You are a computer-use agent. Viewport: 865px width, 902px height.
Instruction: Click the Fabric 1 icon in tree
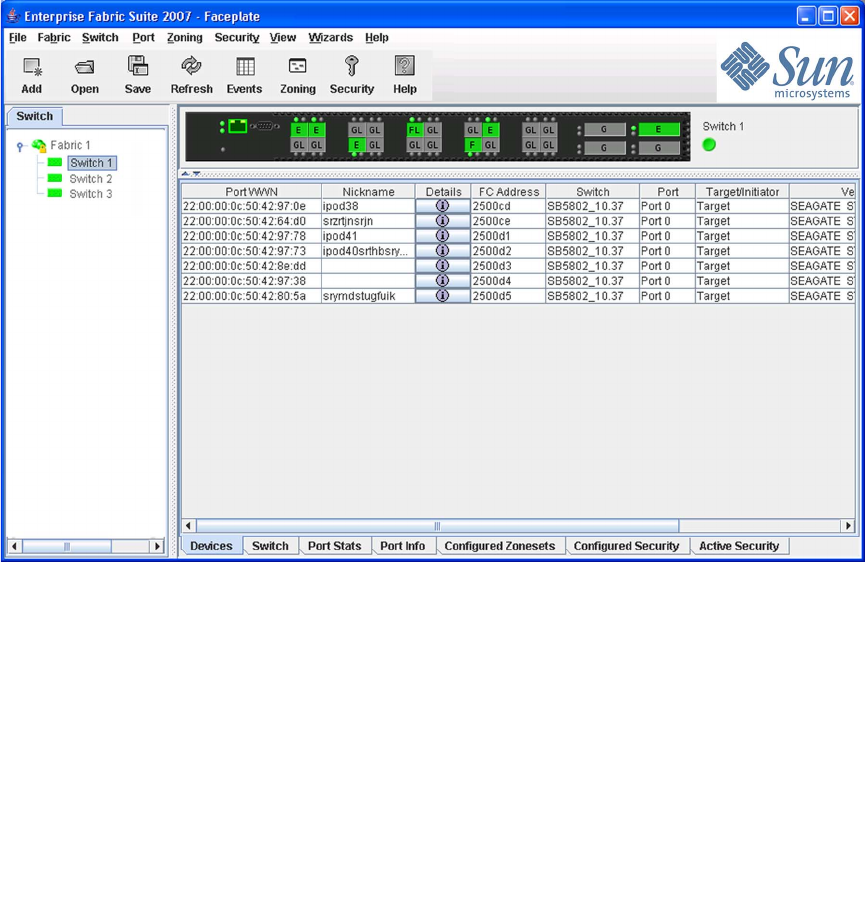click(x=39, y=146)
